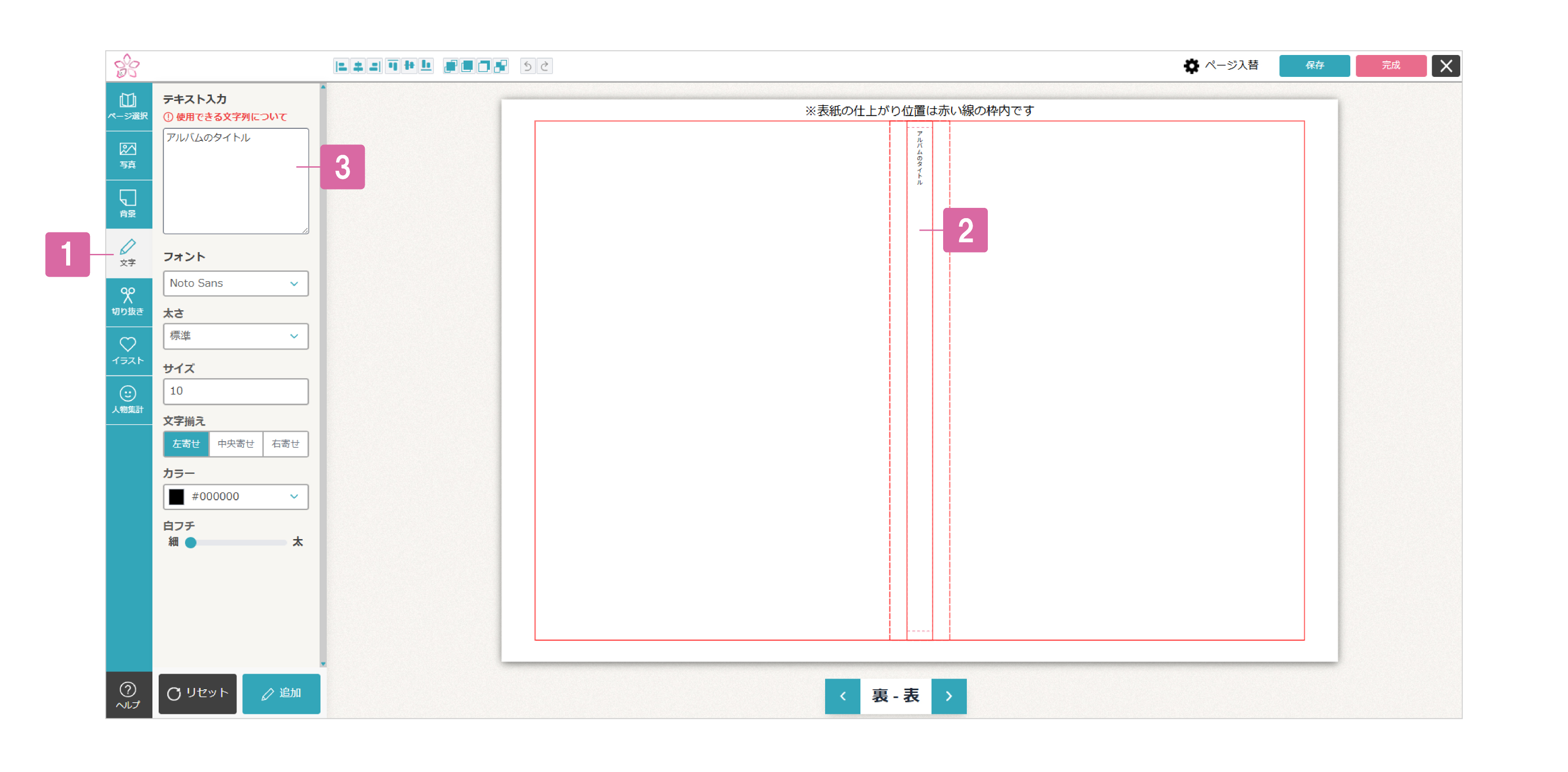Select 左寄せ left text alignment
The width and height of the screenshot is (1568, 772).
(x=186, y=444)
